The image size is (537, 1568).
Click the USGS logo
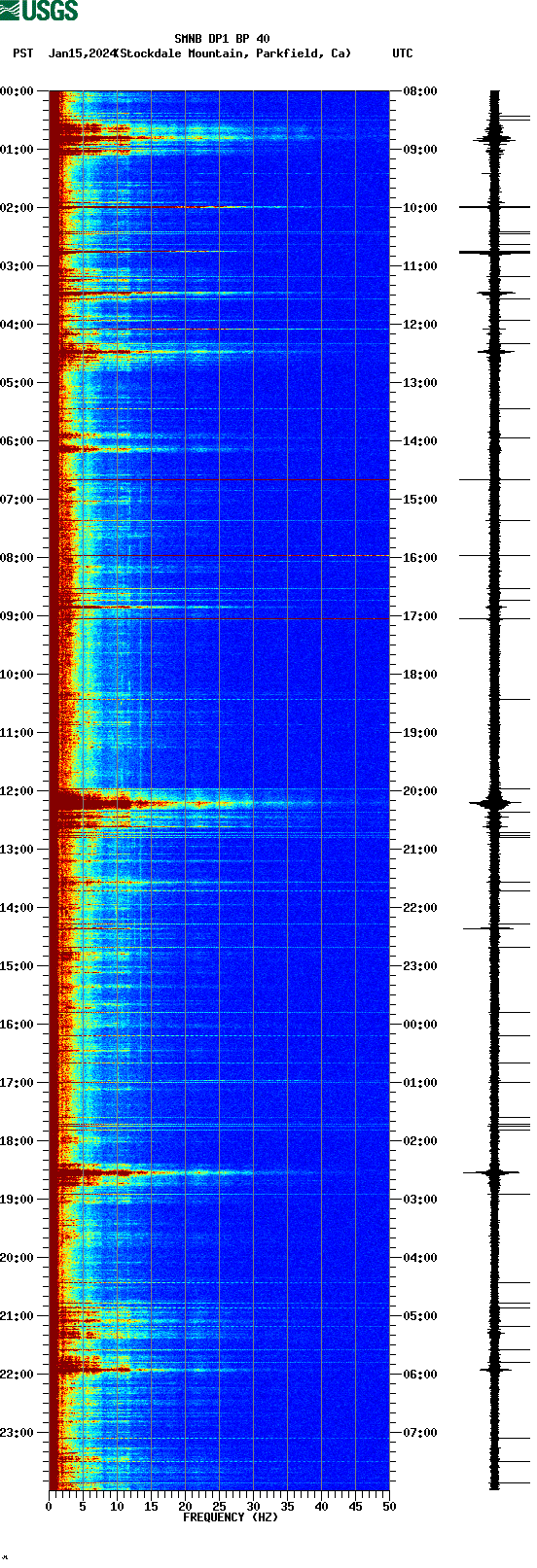pyautogui.click(x=39, y=11)
